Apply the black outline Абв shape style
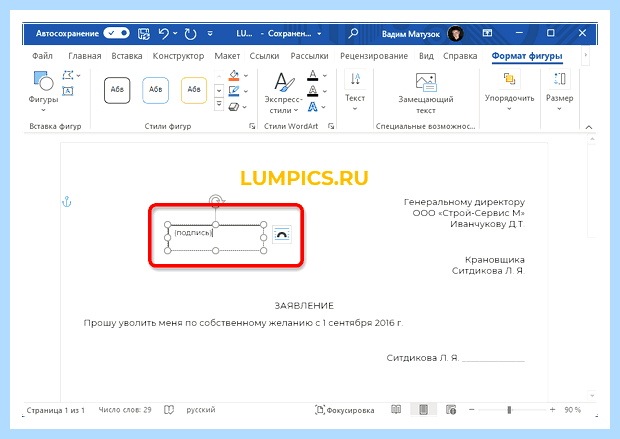This screenshot has height=439, width=620. 117,90
